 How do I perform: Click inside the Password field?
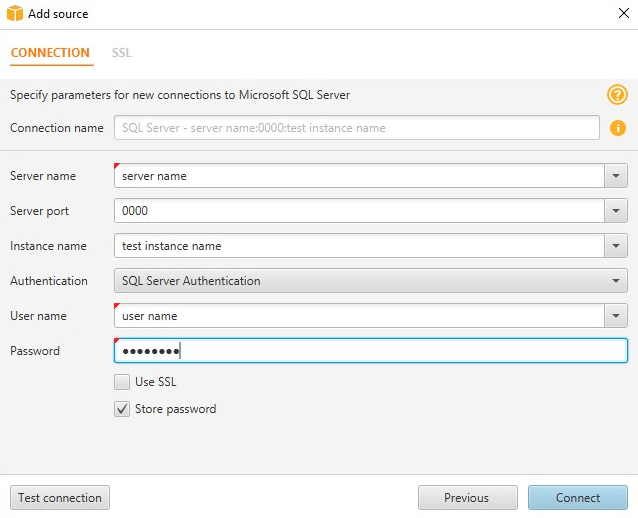[371, 351]
